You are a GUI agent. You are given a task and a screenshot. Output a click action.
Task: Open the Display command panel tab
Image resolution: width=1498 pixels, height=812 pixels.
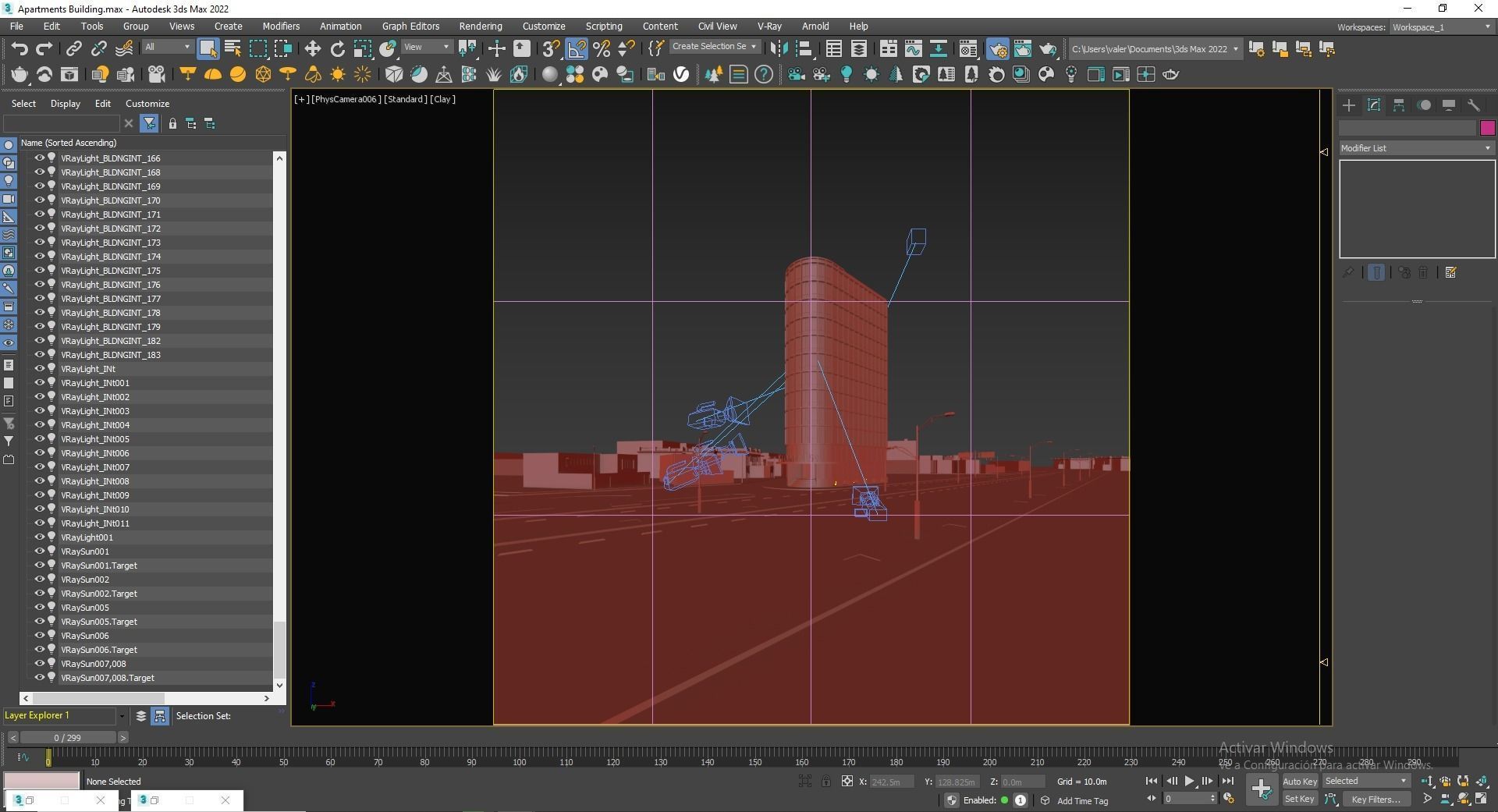point(1449,105)
